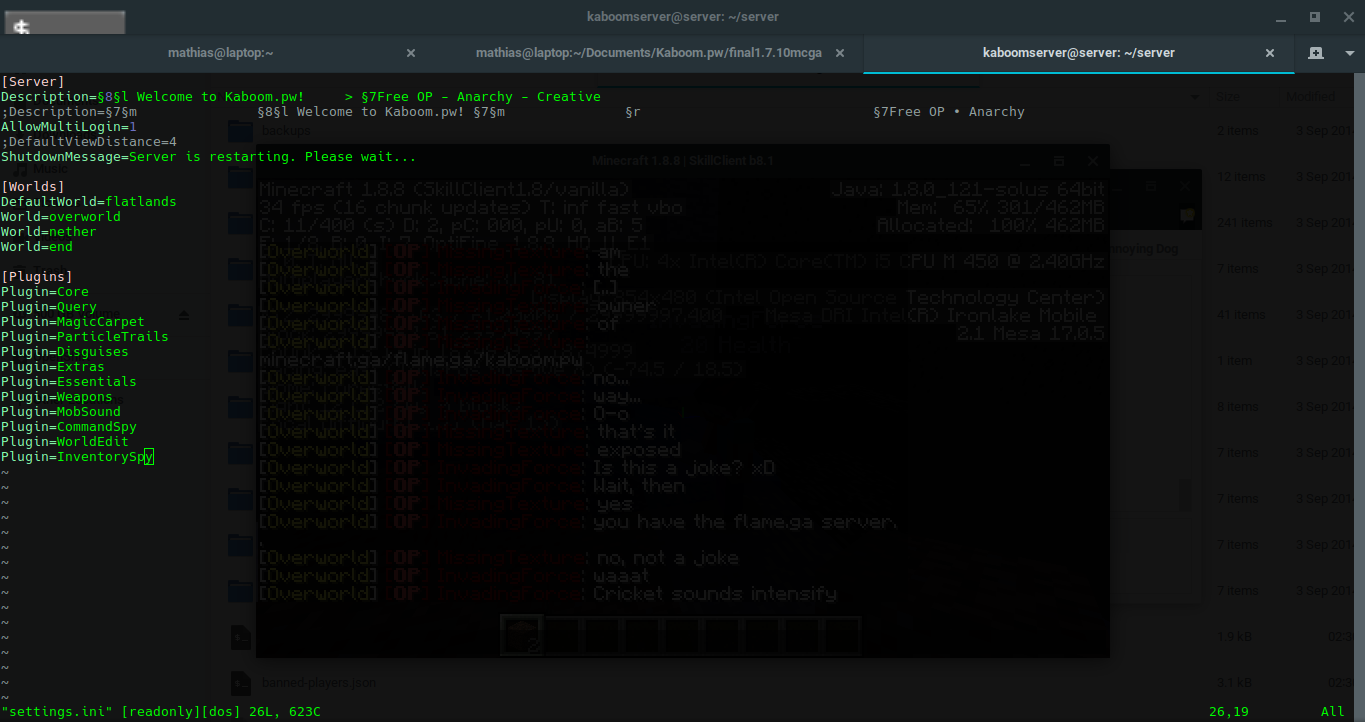
Task: Click the World=overworld line
Action: pos(61,217)
